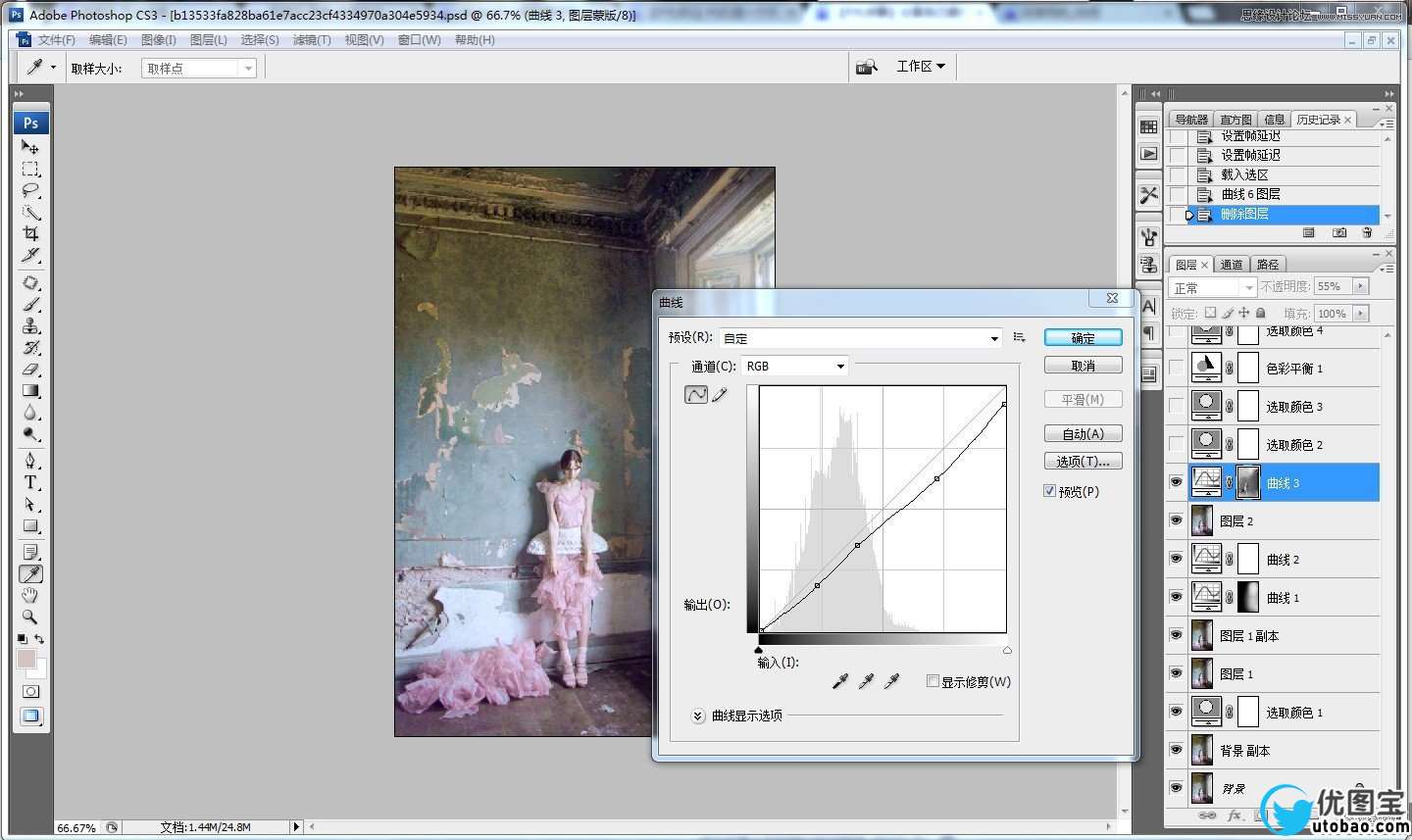Viewport: 1412px width, 840px height.
Task: Select the curve point editing mode icon
Action: [x=695, y=394]
